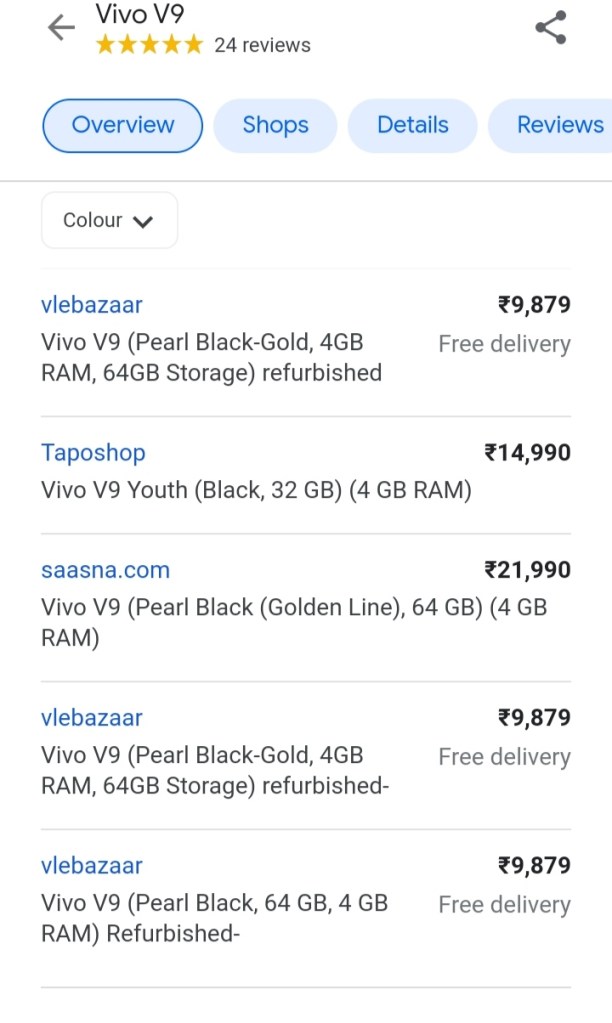Open the Pearl Black (Golden Line) listing

click(x=294, y=622)
